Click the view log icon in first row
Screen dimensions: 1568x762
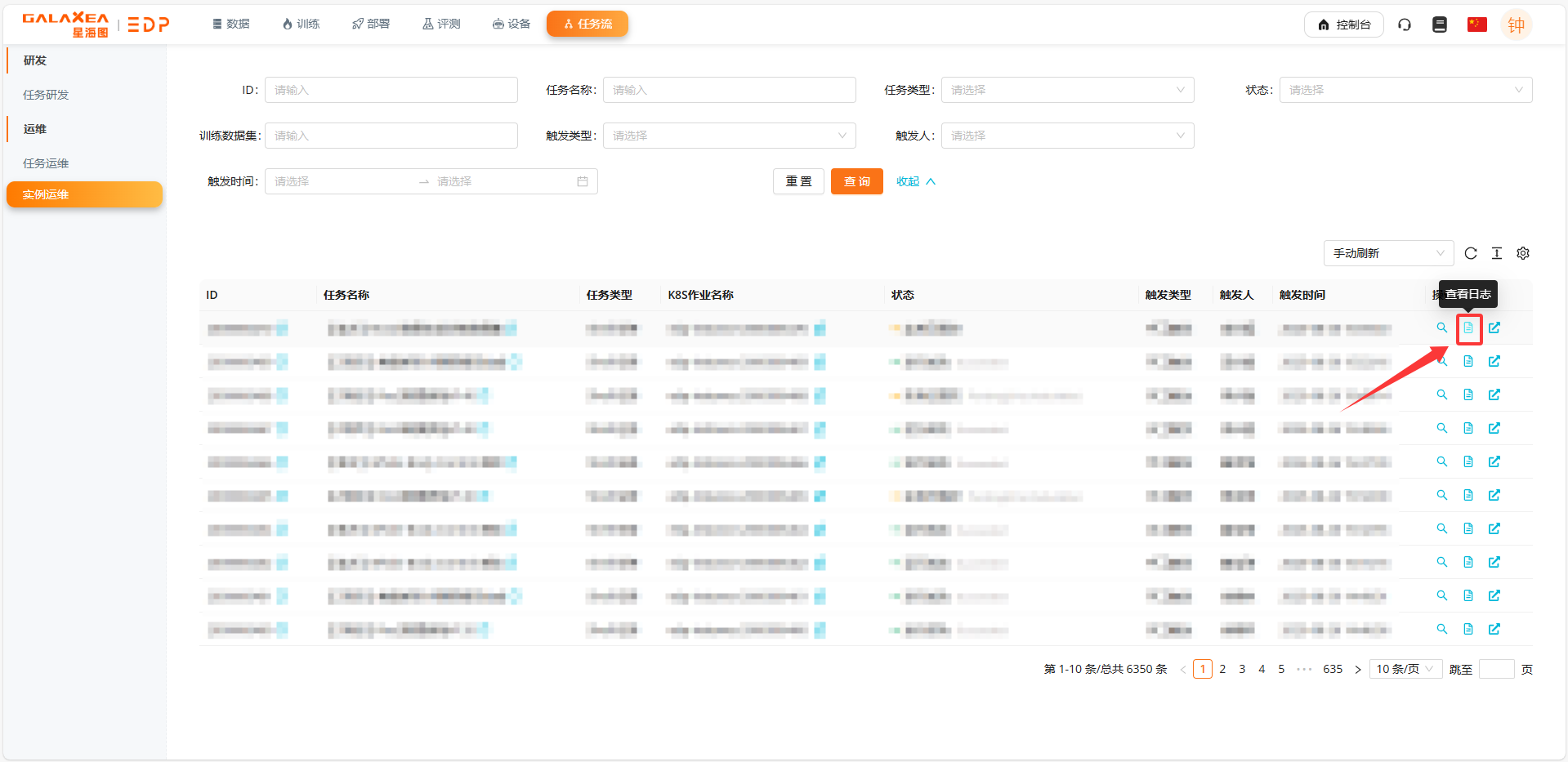point(1468,328)
